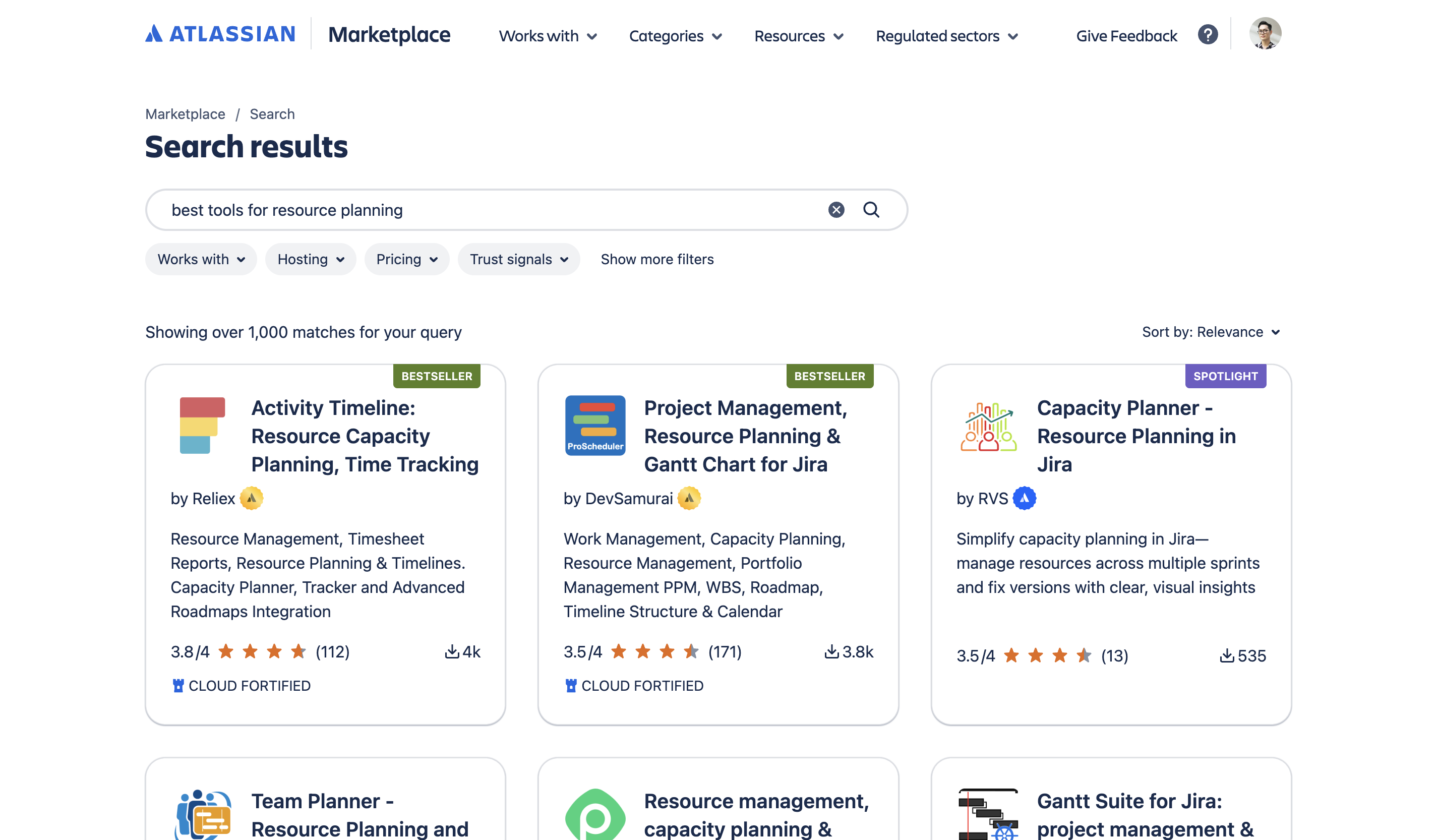The image size is (1437, 840).
Task: Clear the search box using the X icon
Action: 835,209
